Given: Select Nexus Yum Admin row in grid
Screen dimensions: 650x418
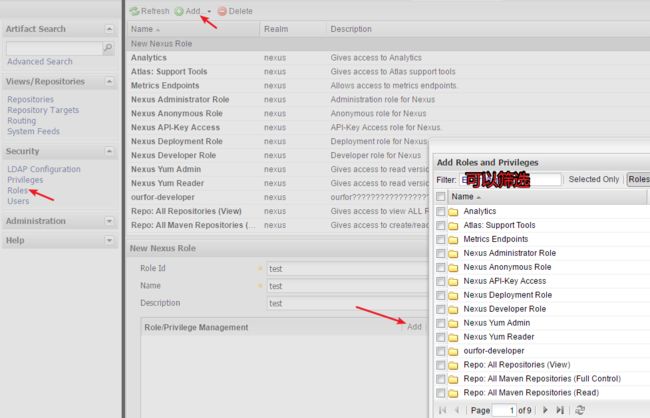Looking at the screenshot, I should (x=278, y=169).
